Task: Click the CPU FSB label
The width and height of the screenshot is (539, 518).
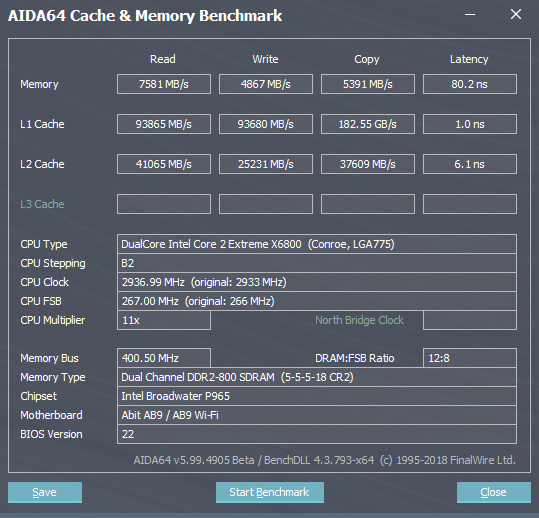Action: (x=41, y=301)
